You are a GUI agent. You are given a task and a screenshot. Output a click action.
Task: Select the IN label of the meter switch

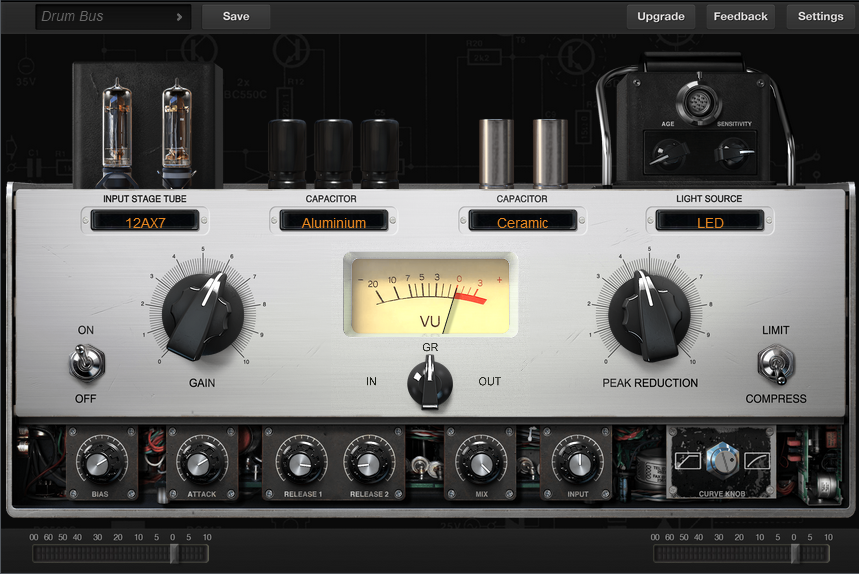pos(371,381)
